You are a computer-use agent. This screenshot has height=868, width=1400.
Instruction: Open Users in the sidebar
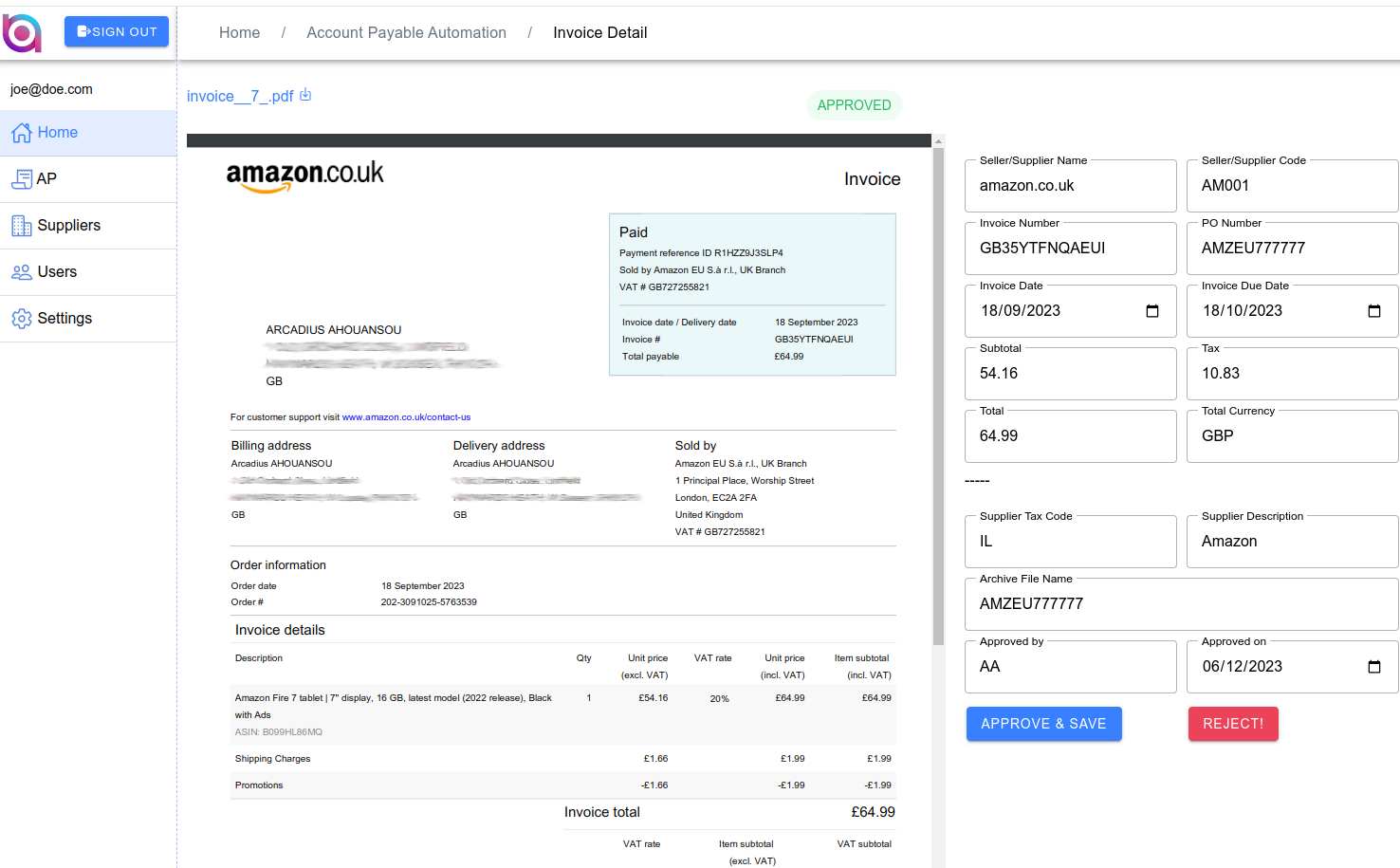[x=88, y=272]
